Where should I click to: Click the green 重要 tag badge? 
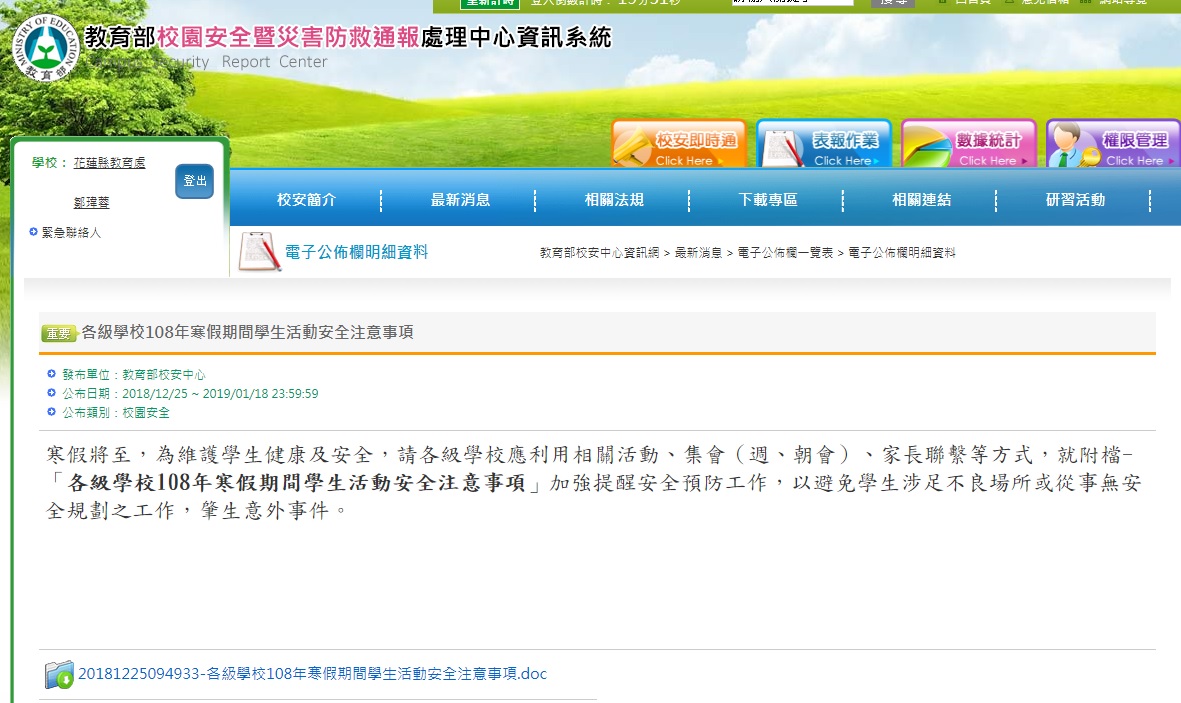coord(59,333)
